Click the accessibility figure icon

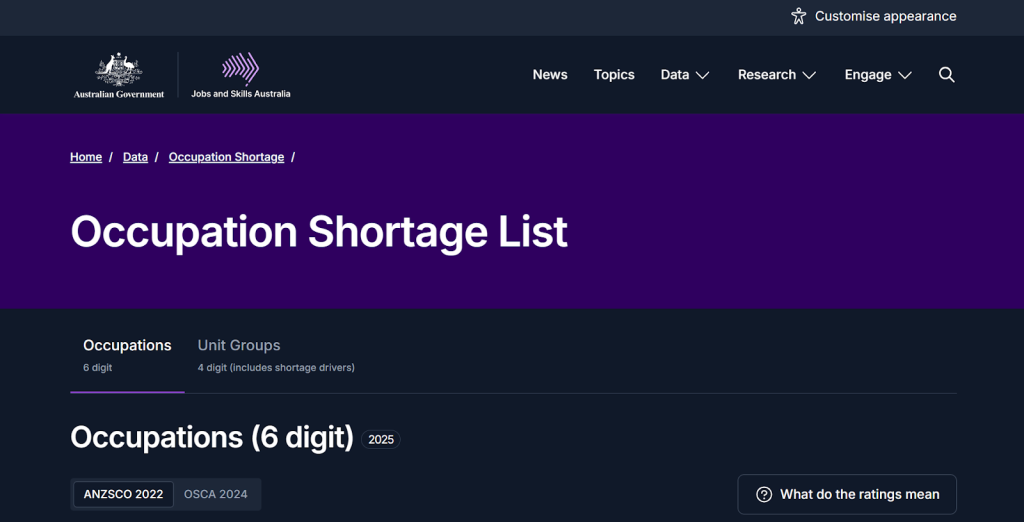(799, 16)
